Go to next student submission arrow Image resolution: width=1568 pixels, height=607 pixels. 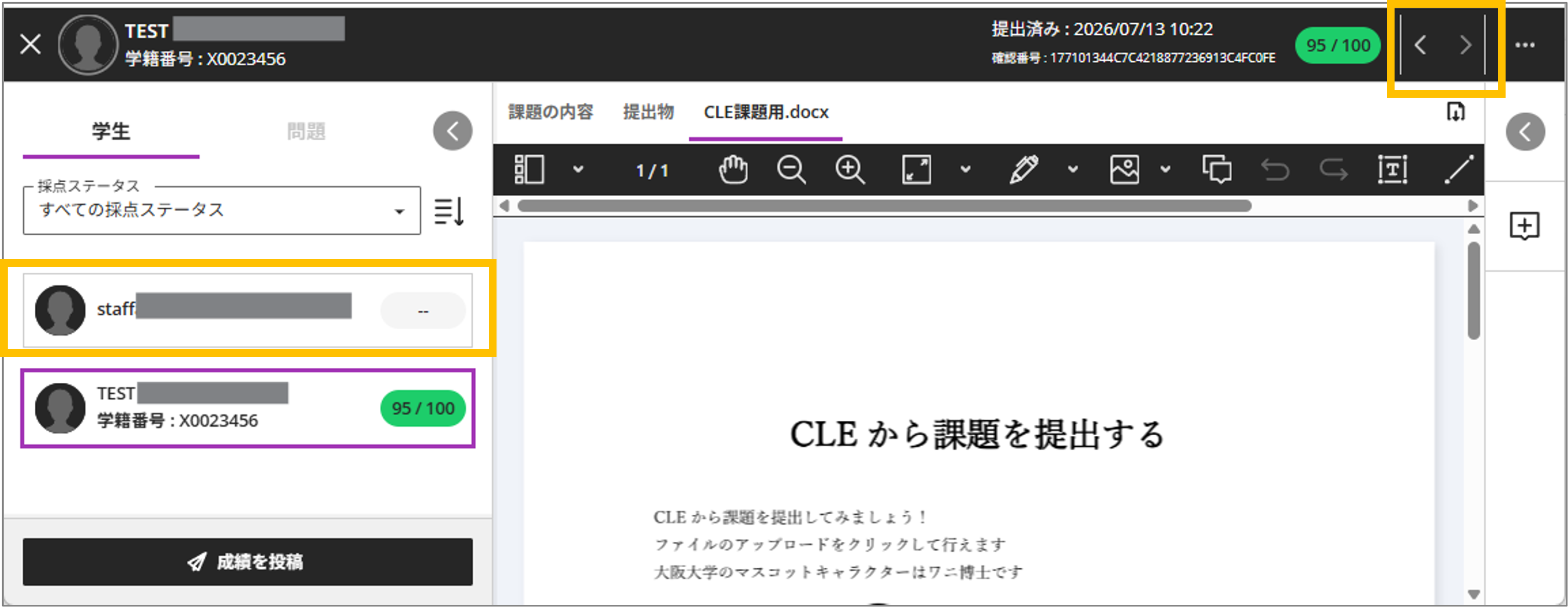click(x=1465, y=44)
